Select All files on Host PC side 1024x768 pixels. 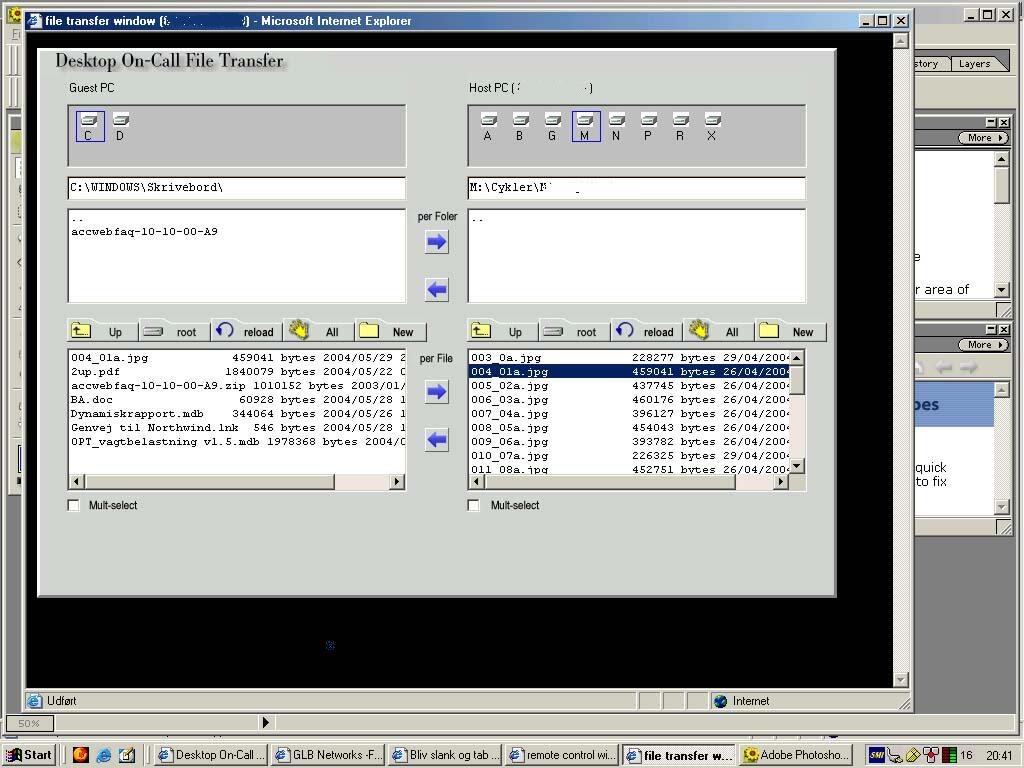click(718, 331)
